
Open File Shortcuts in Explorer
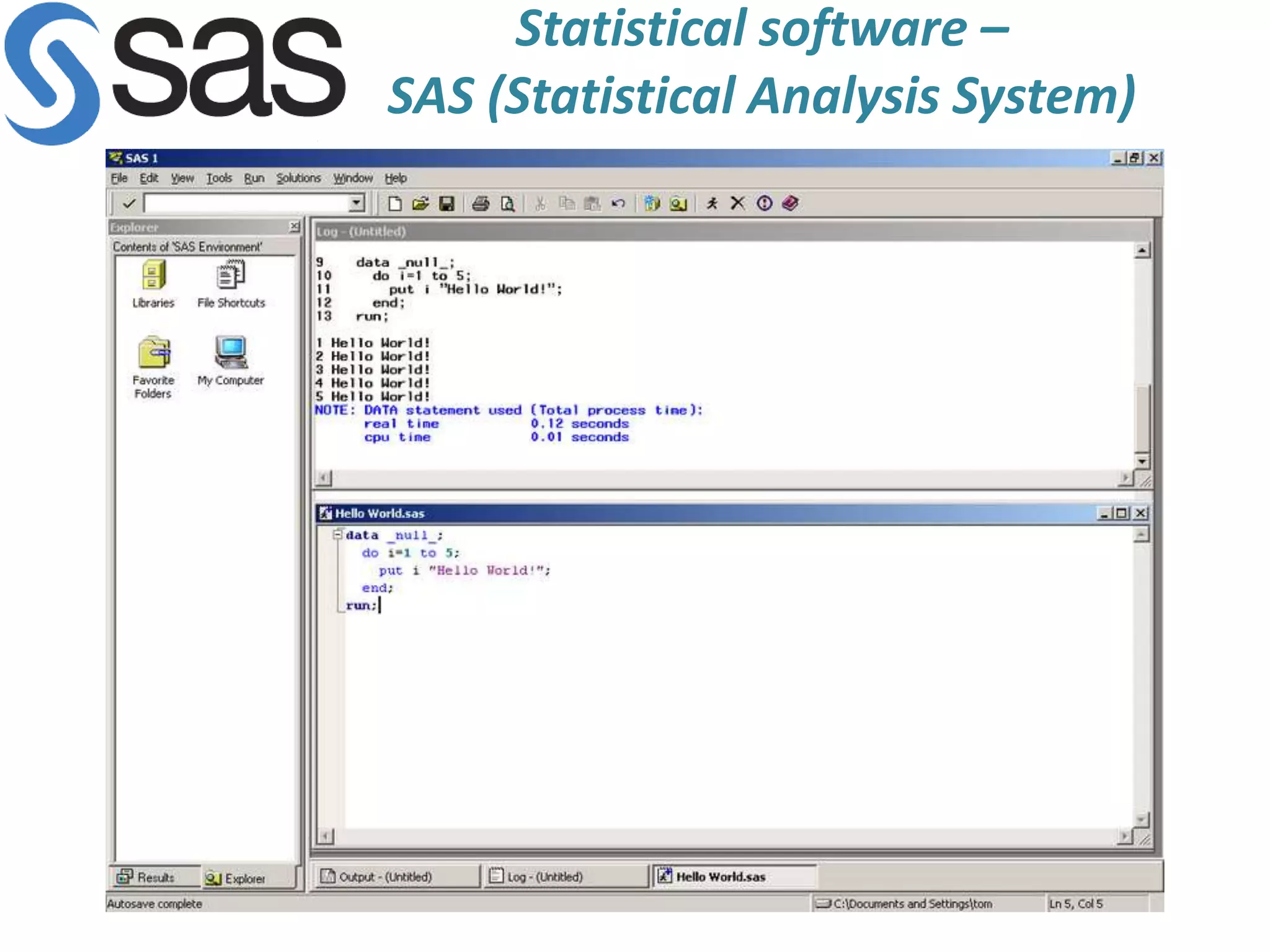click(x=231, y=284)
